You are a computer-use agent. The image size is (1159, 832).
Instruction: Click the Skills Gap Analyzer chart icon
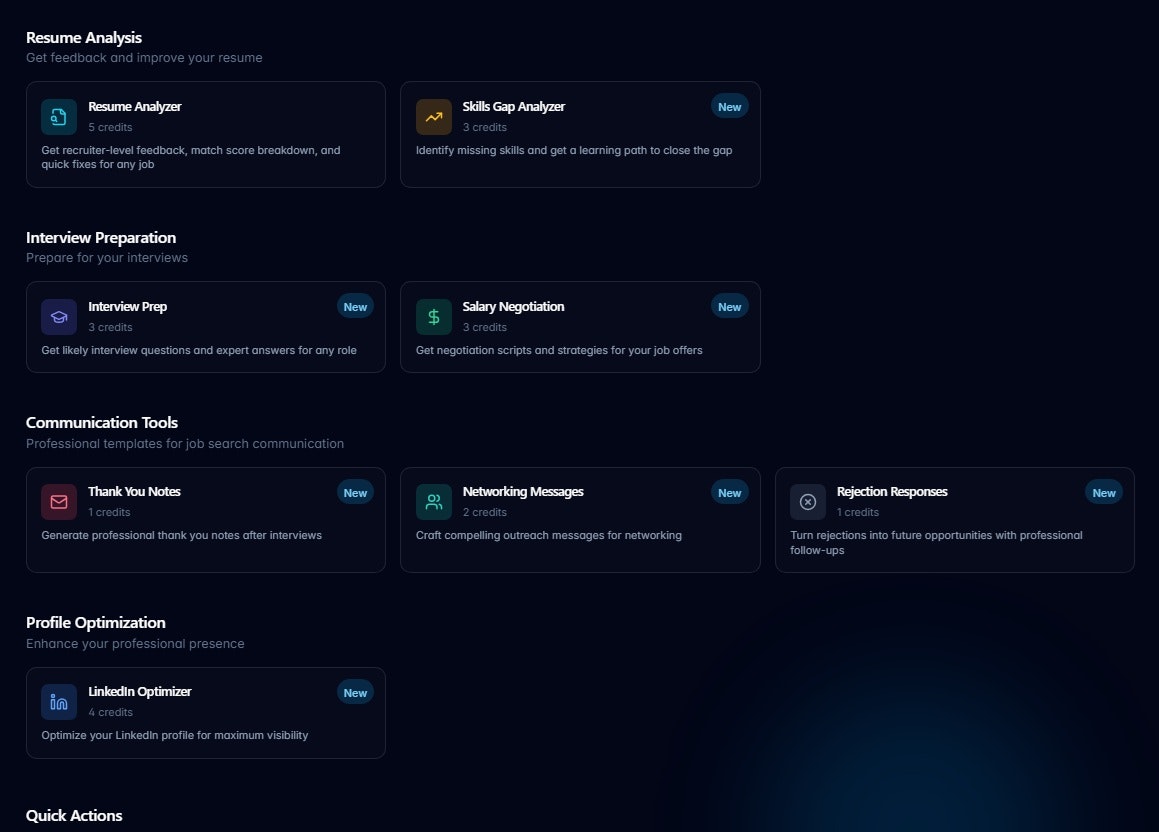pos(433,116)
